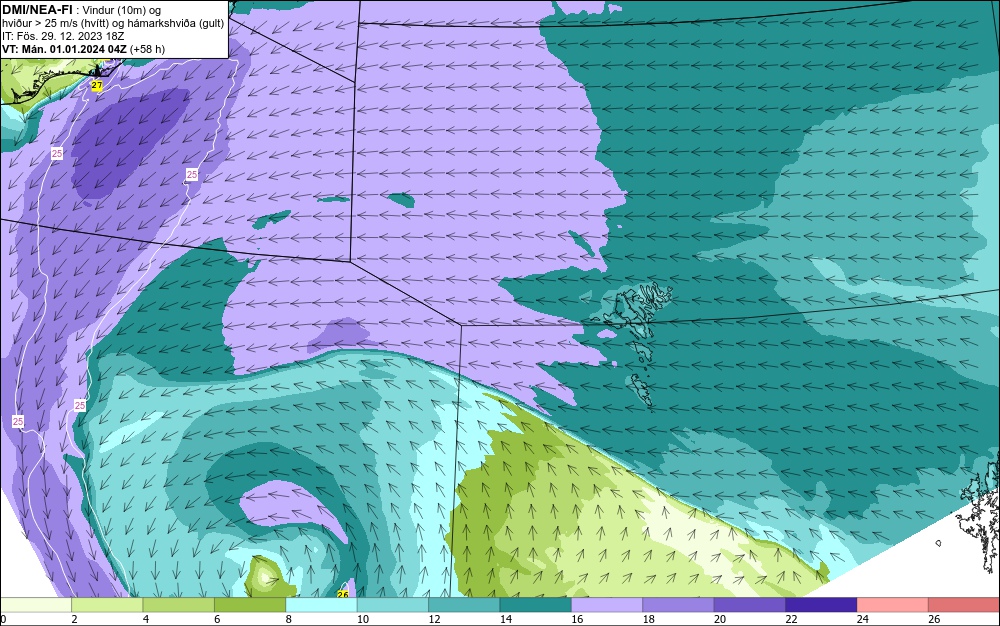
Task: Click the scale value '24'
Action: point(863,619)
